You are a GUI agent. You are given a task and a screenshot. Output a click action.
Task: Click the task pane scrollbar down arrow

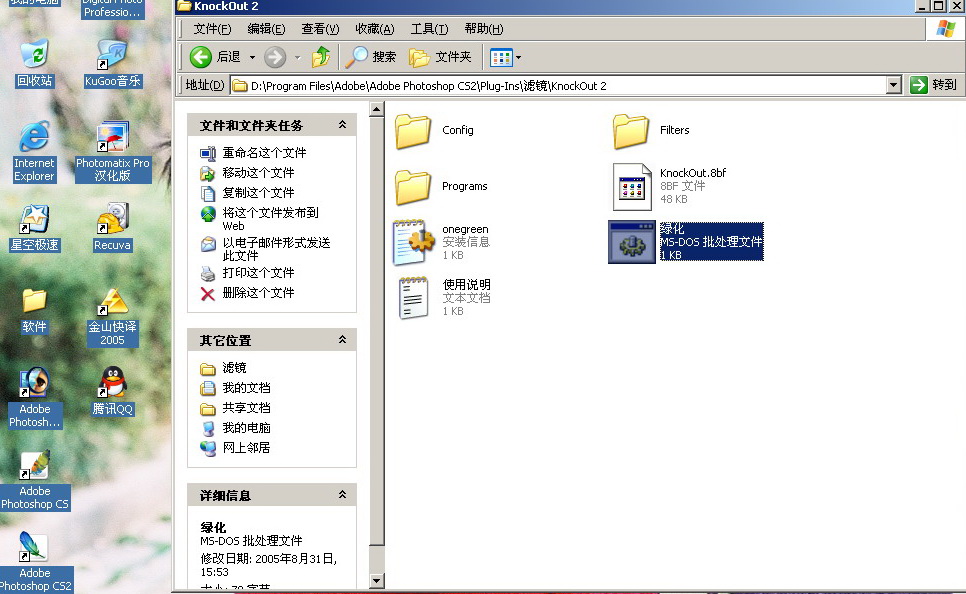(377, 580)
